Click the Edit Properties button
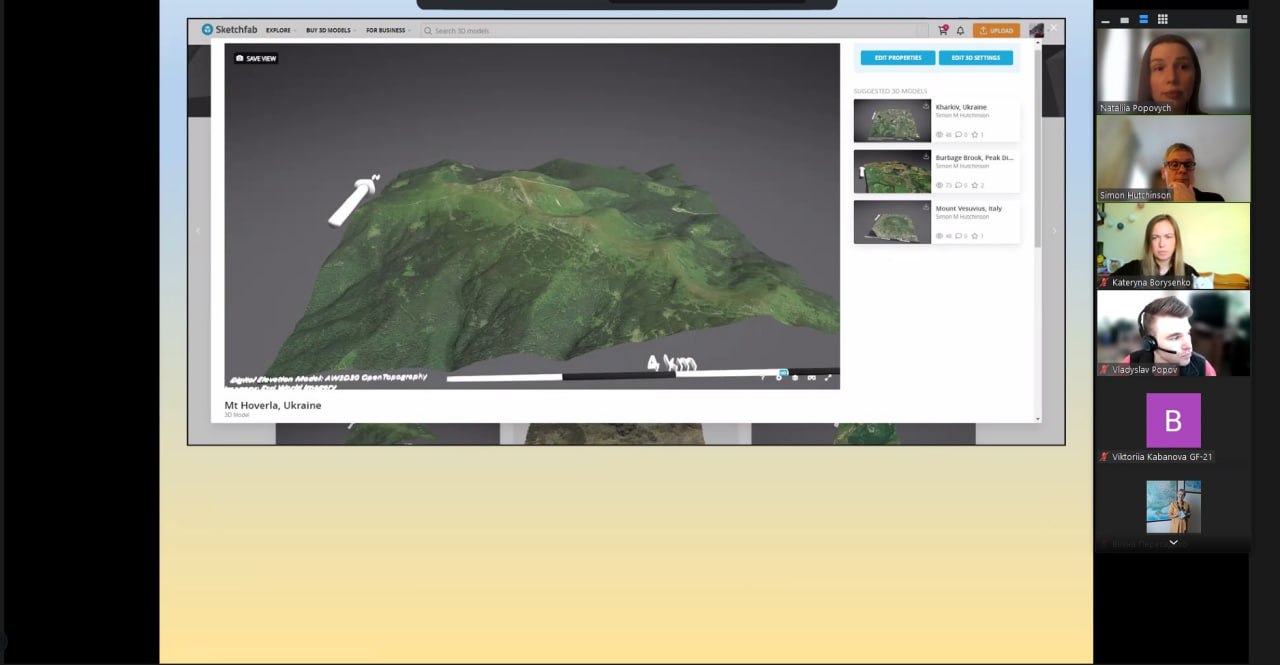The width and height of the screenshot is (1280, 665). pos(897,58)
